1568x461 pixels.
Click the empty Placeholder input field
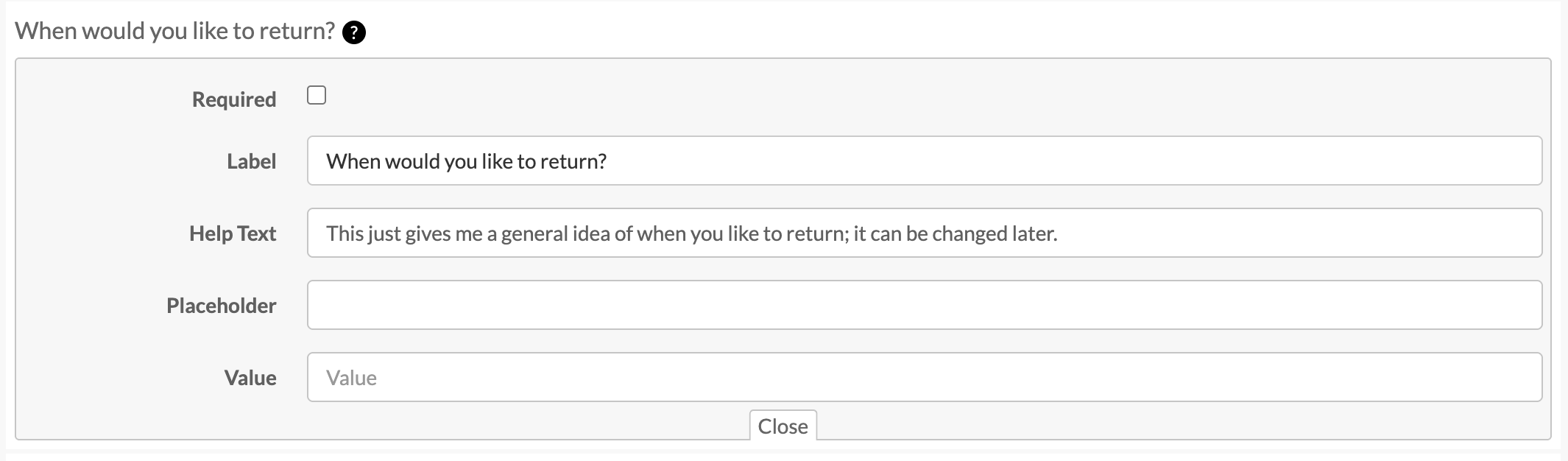point(924,305)
